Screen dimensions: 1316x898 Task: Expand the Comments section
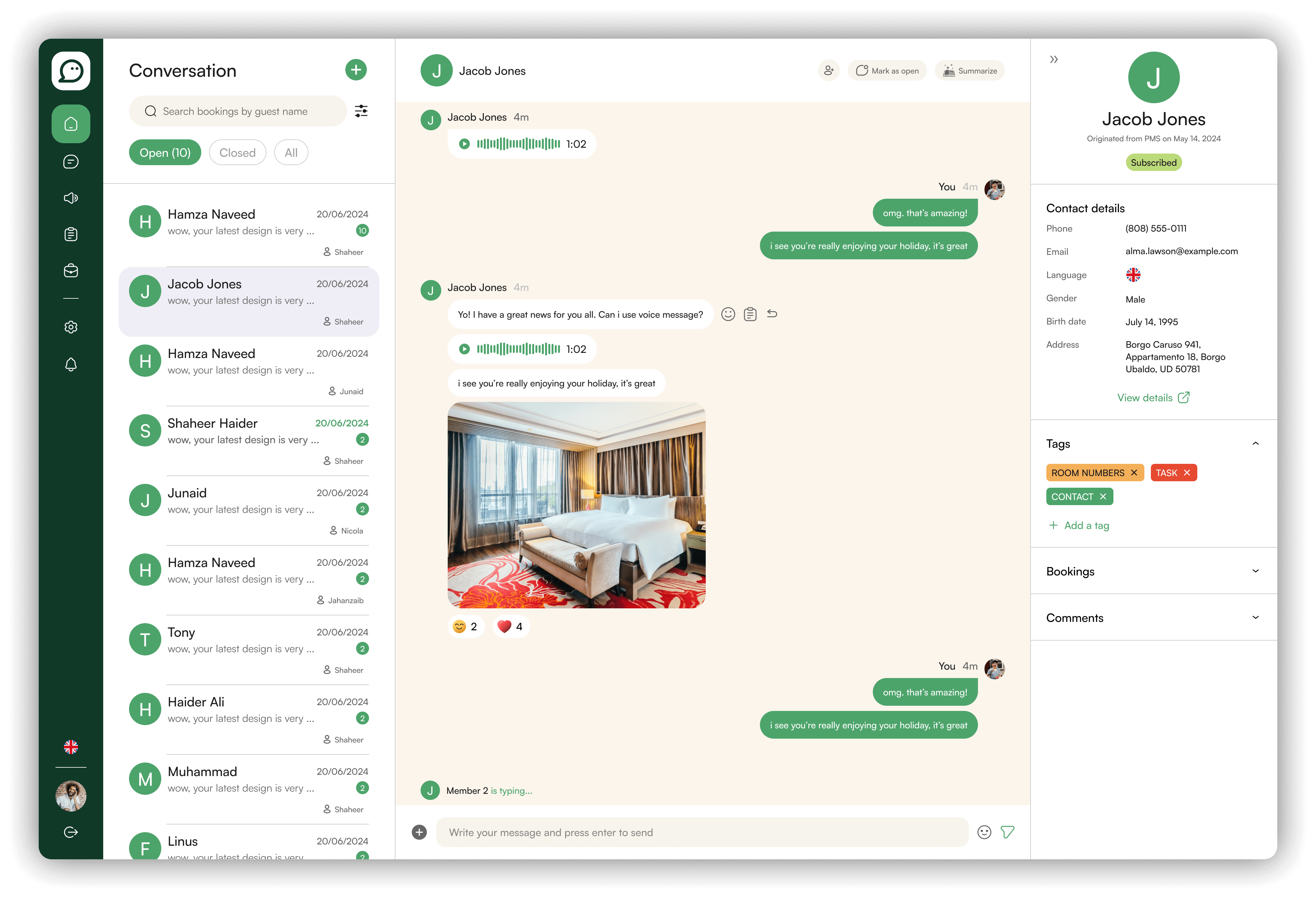(1255, 618)
